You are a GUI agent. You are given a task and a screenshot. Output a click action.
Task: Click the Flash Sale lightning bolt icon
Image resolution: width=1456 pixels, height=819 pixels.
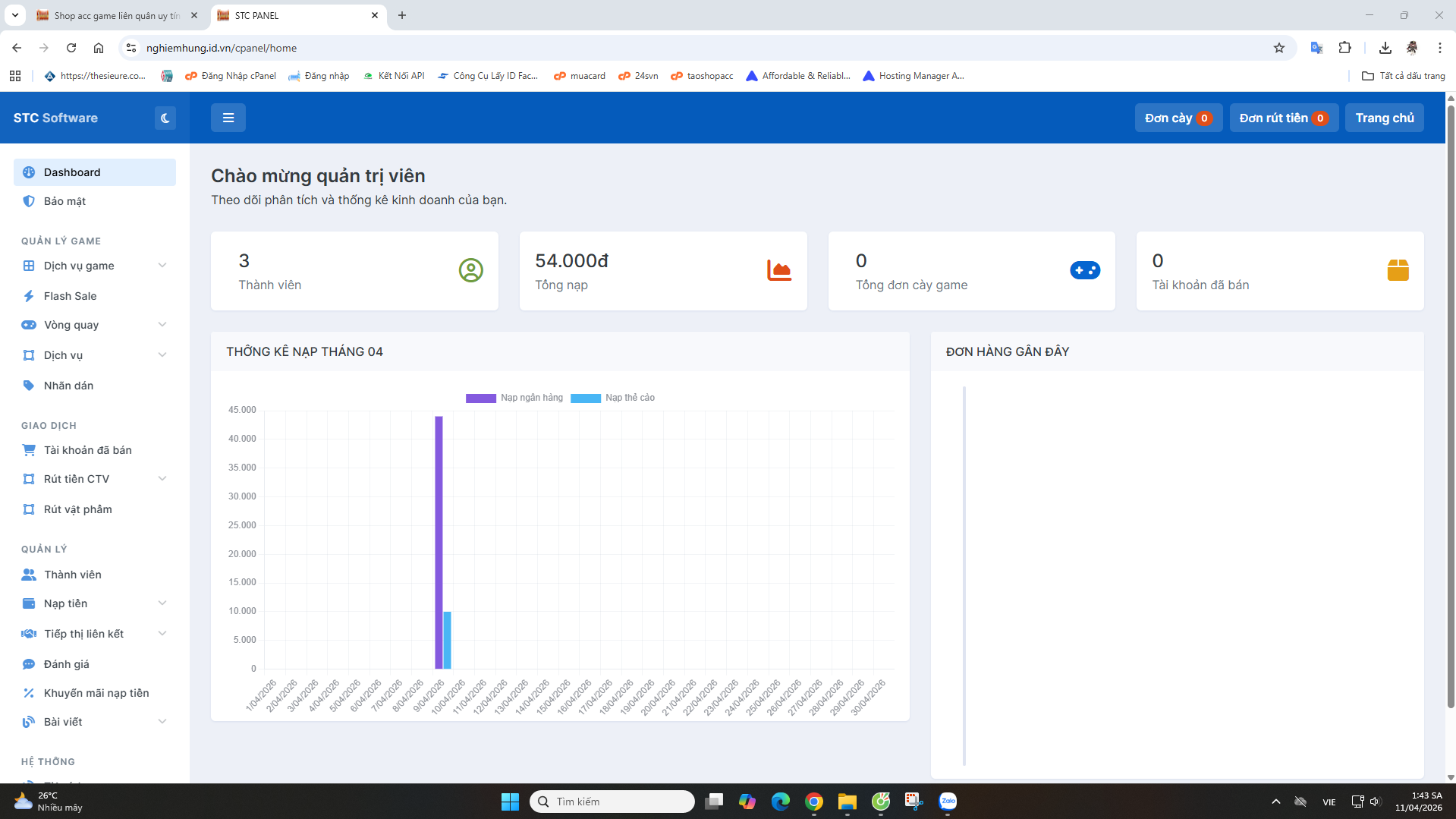click(29, 296)
